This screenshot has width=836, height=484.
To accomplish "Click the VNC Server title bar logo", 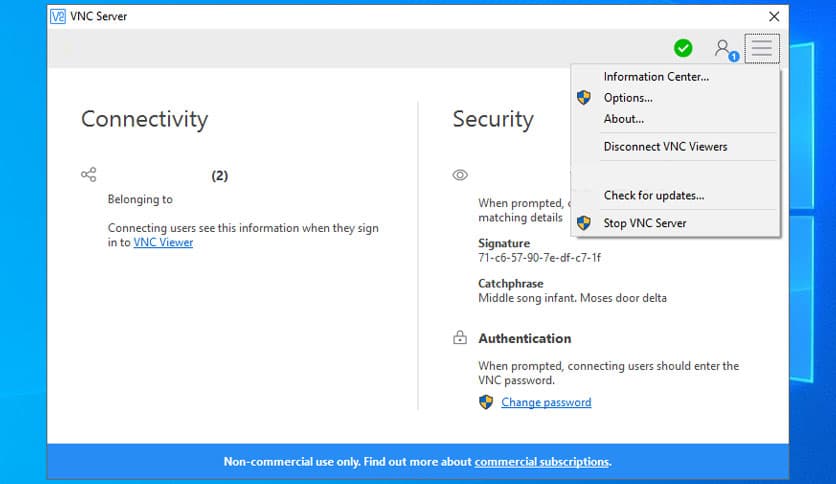I will coord(58,17).
